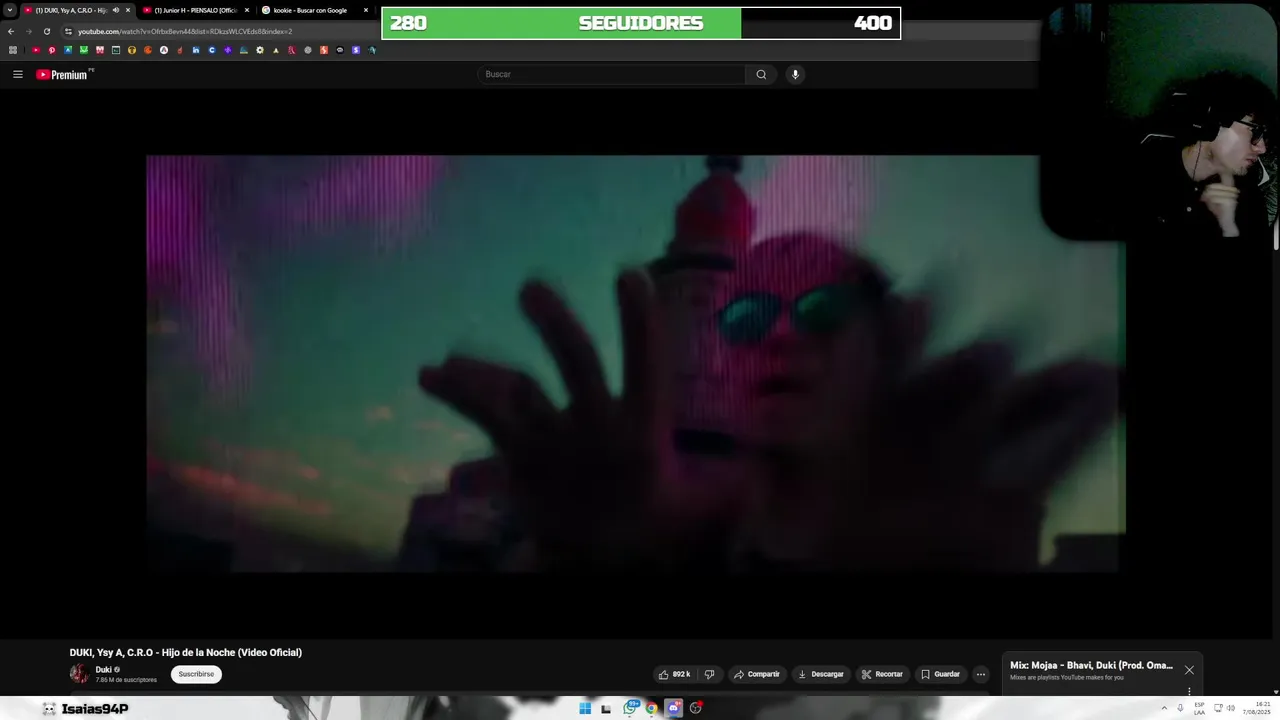
Task: Close the Mix: Mojaa playlist panel
Action: point(1189,670)
